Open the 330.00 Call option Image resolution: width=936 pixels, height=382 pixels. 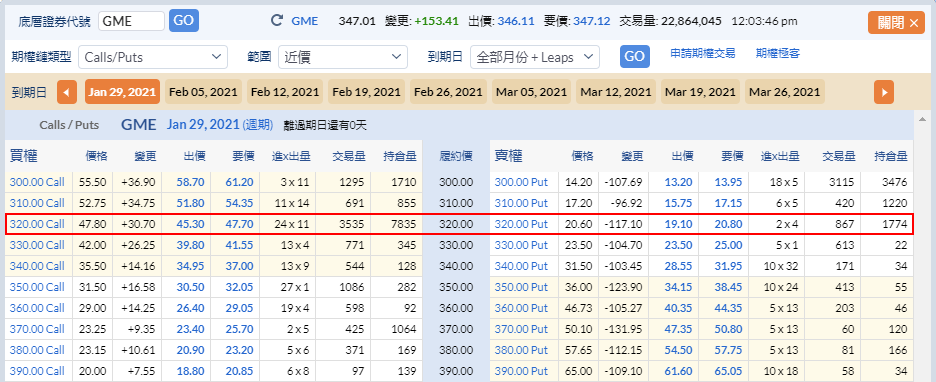point(37,245)
